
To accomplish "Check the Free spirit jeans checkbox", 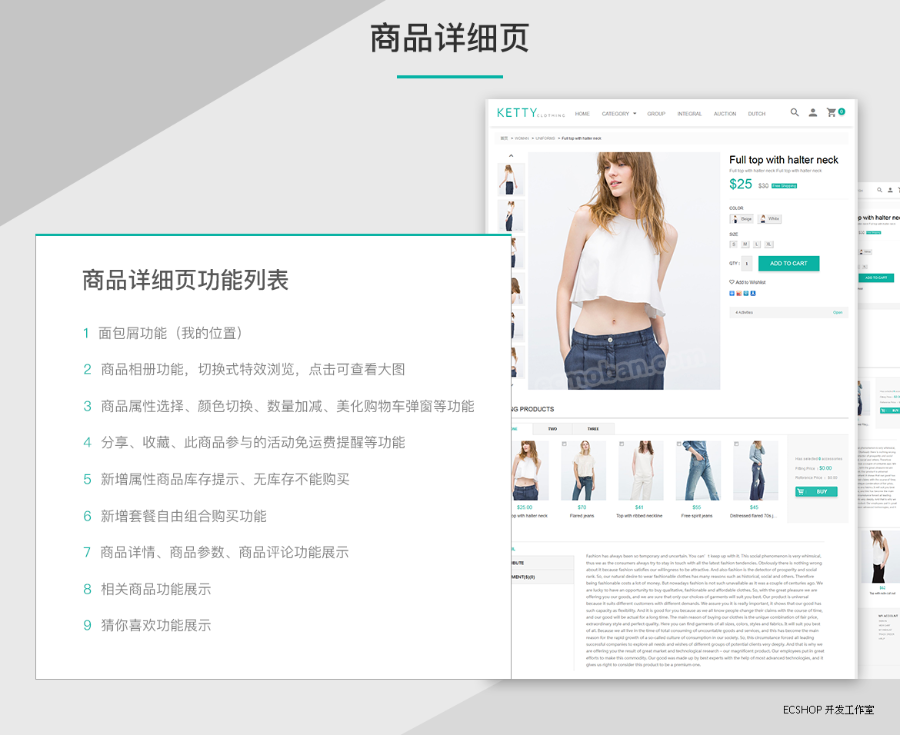I will click(679, 441).
